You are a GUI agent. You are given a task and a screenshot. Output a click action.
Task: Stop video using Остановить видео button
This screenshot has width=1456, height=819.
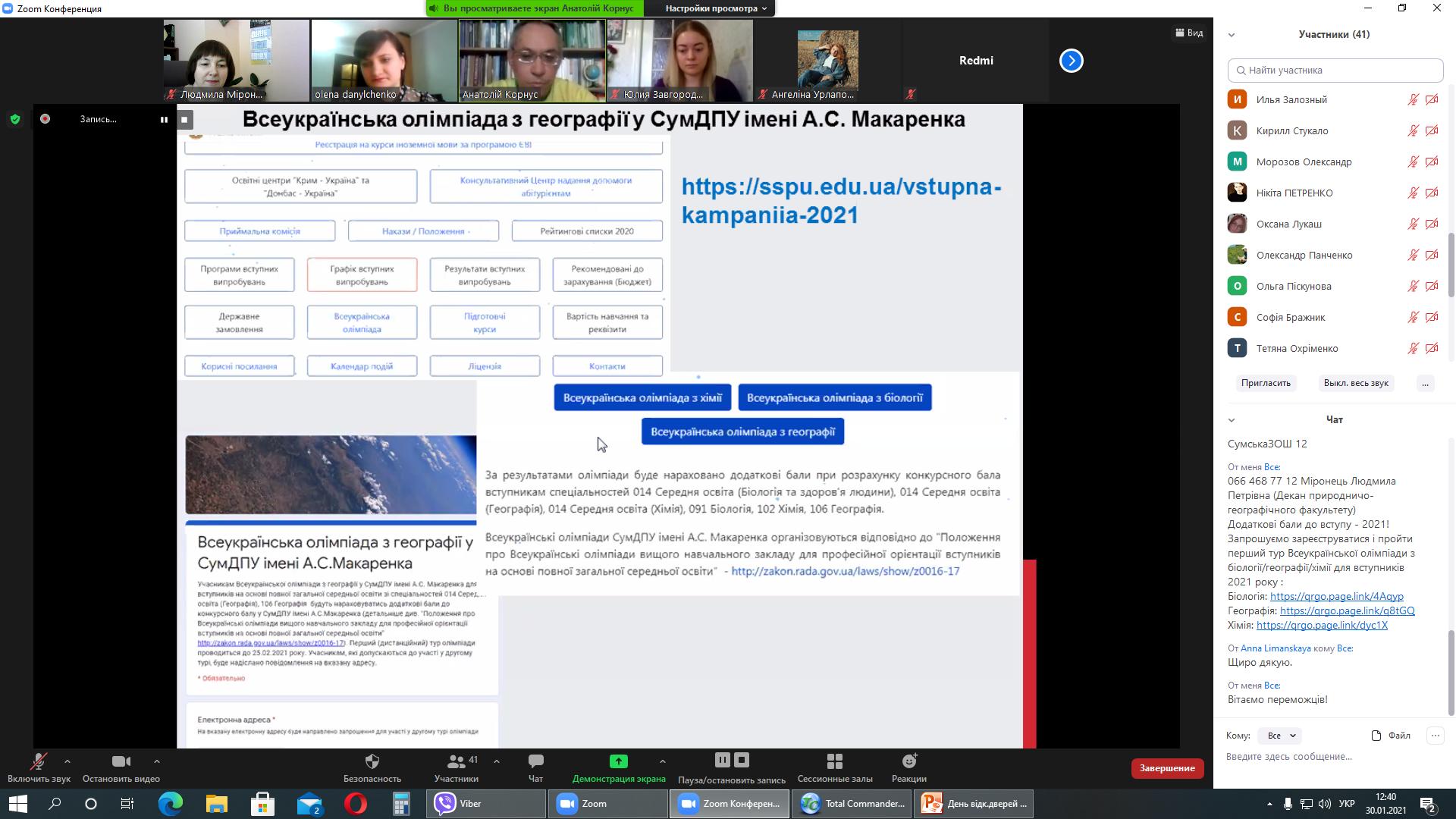coord(121,767)
